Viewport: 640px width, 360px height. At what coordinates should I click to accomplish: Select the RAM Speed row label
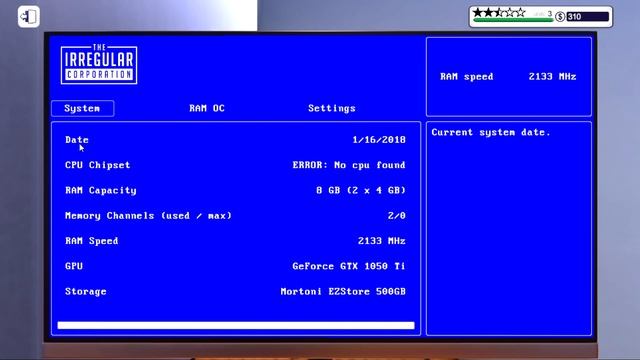[92, 241]
